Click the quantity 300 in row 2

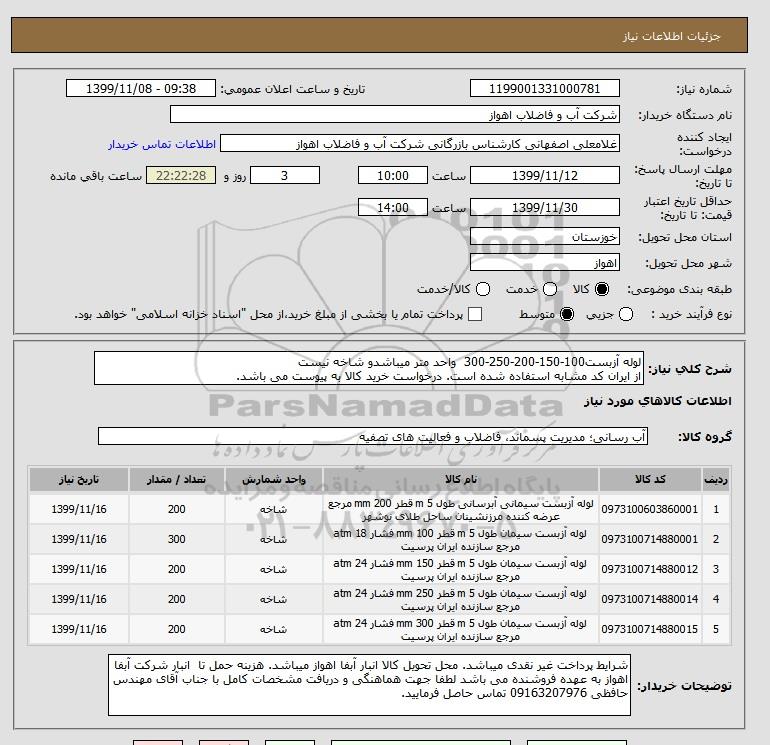[177, 539]
